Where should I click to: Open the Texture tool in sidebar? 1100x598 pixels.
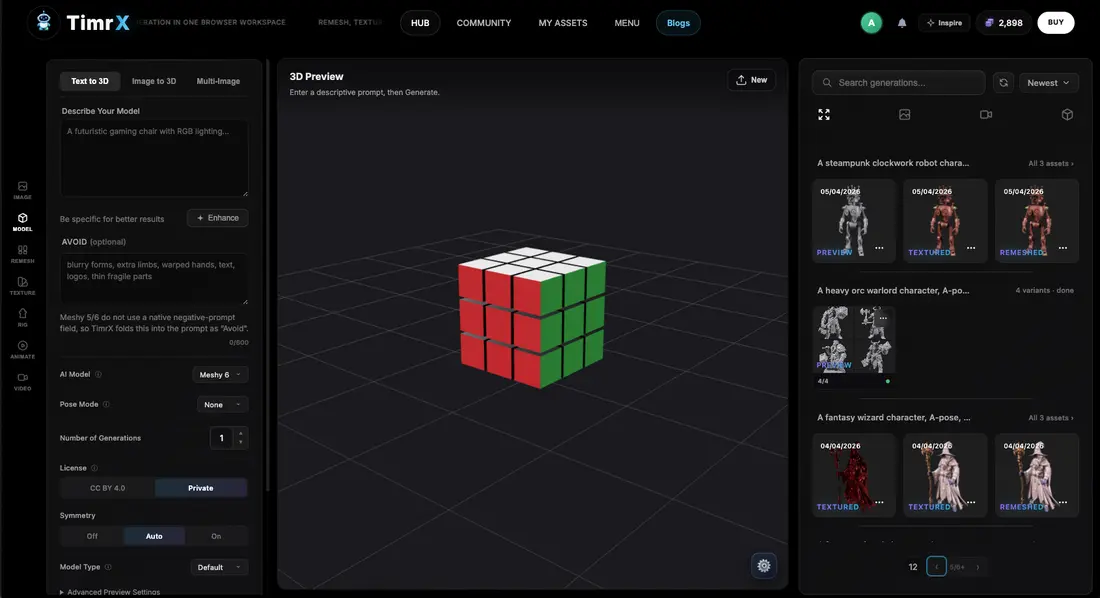(x=22, y=286)
